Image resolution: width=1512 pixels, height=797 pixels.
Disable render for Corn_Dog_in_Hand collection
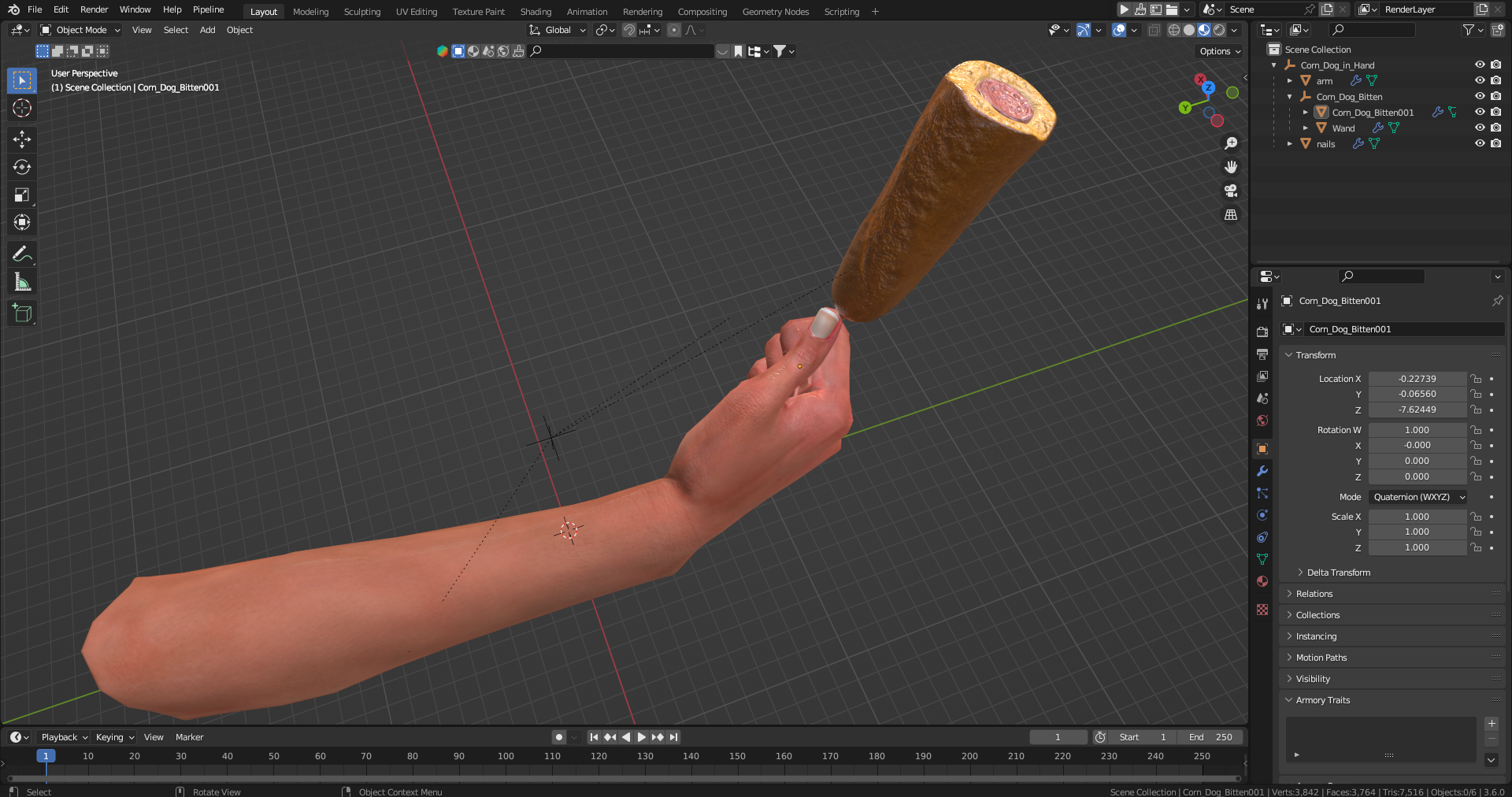click(x=1495, y=65)
